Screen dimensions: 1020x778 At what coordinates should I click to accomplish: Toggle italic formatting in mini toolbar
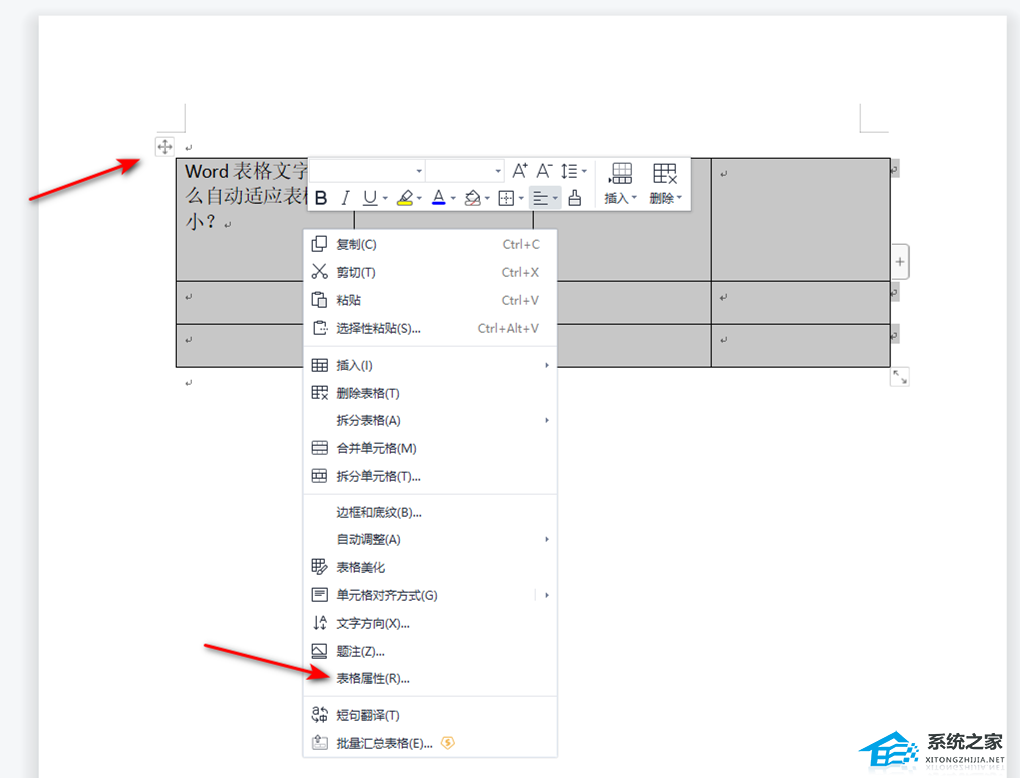[x=346, y=198]
